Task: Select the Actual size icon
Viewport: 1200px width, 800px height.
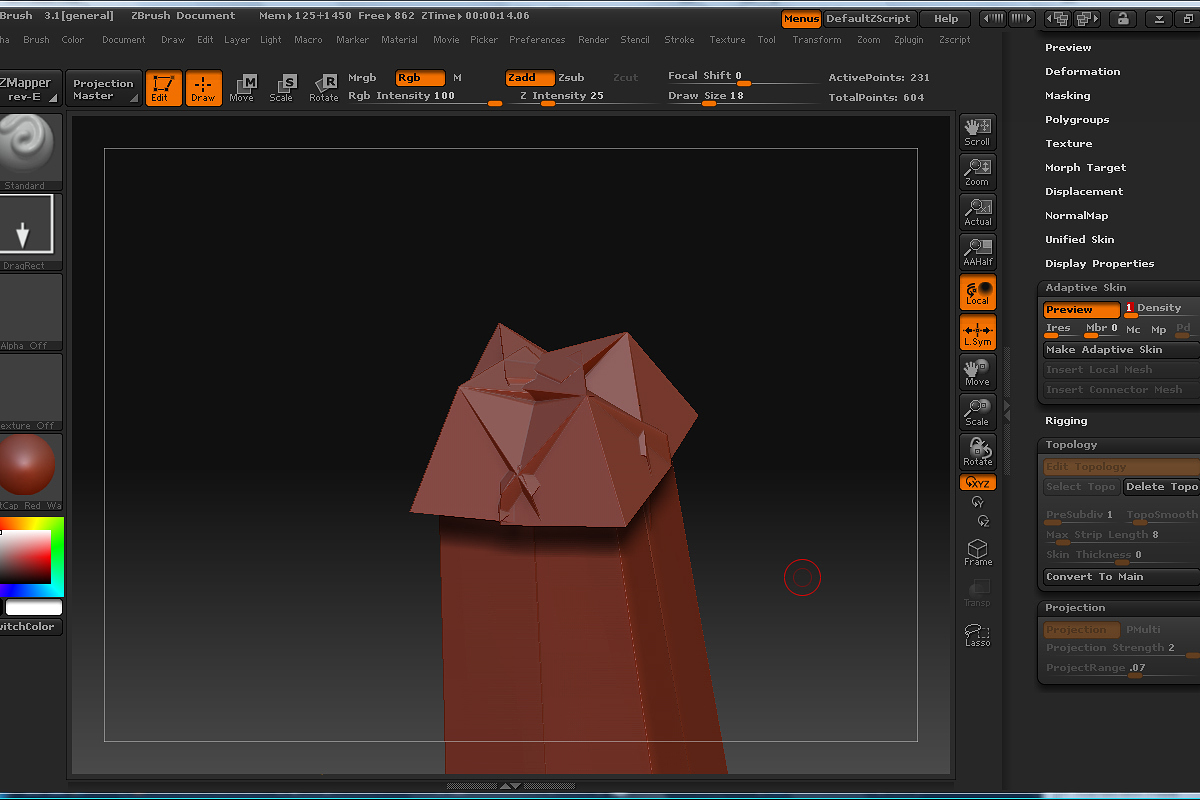Action: 977,212
